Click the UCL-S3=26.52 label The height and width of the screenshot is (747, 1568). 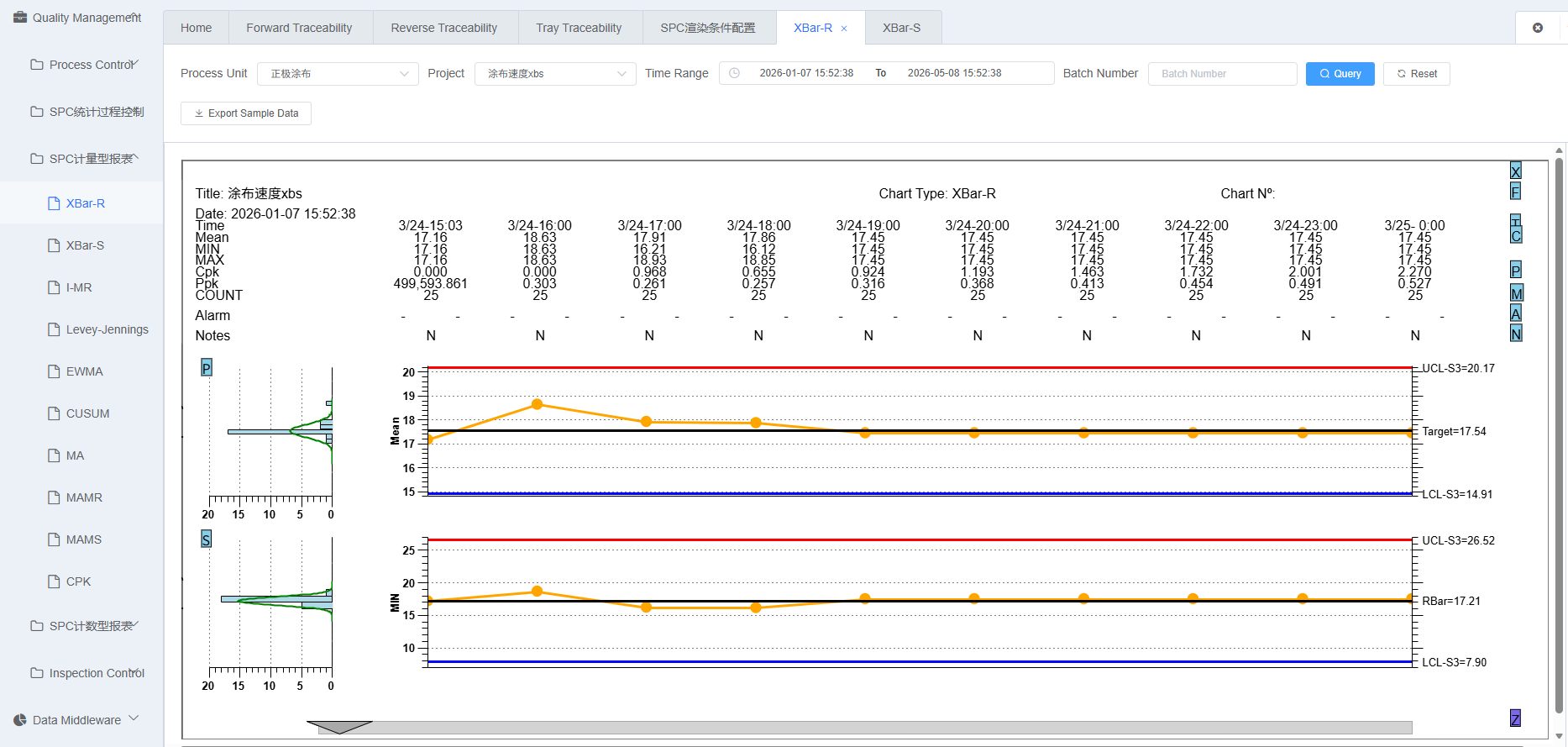coord(1458,540)
